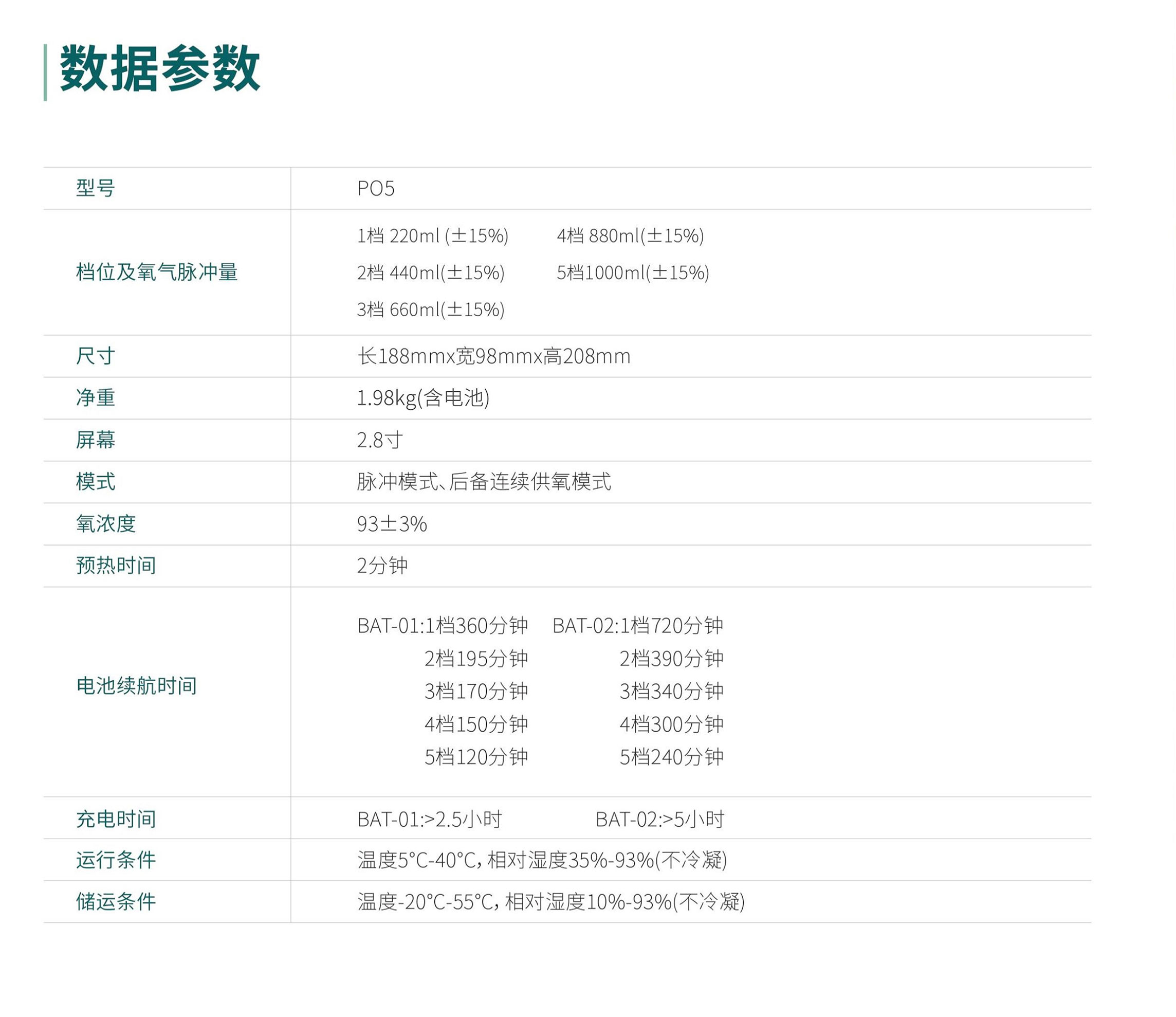1176x1017 pixels.
Task: Click the 4档300分钟 battery entry
Action: point(671,724)
